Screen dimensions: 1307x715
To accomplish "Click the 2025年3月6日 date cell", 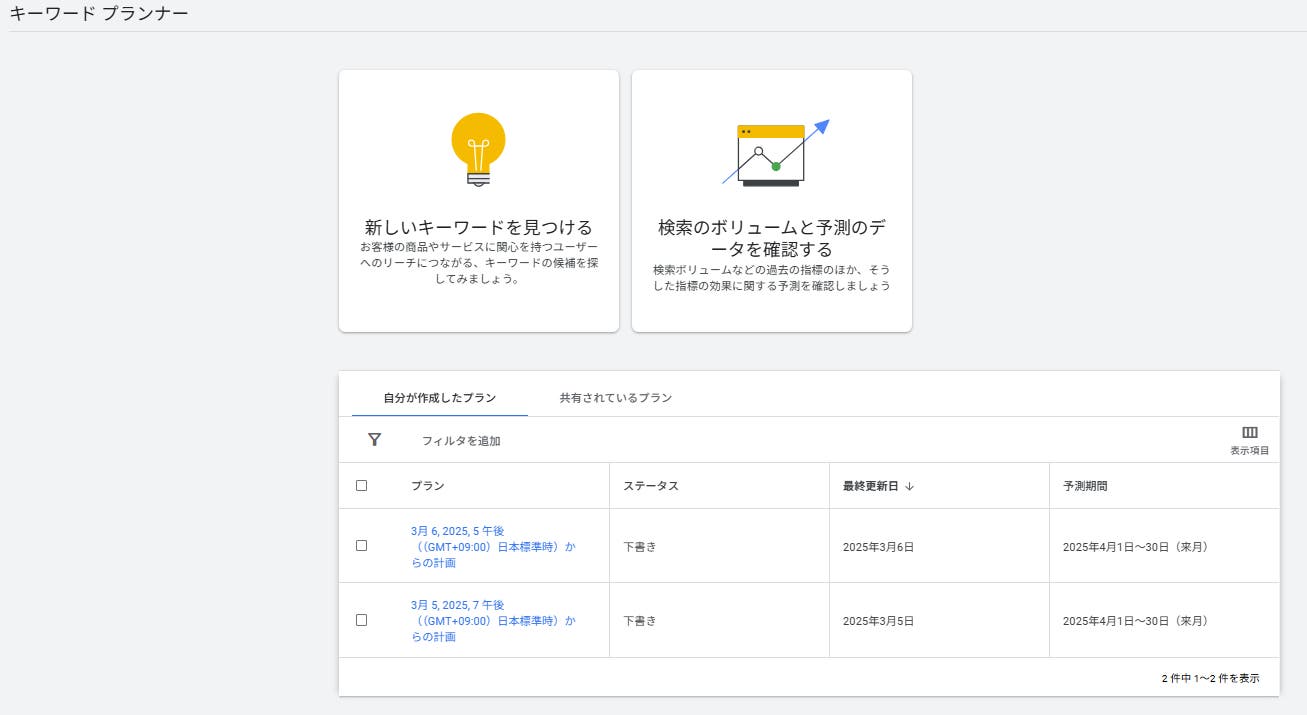I will (879, 547).
